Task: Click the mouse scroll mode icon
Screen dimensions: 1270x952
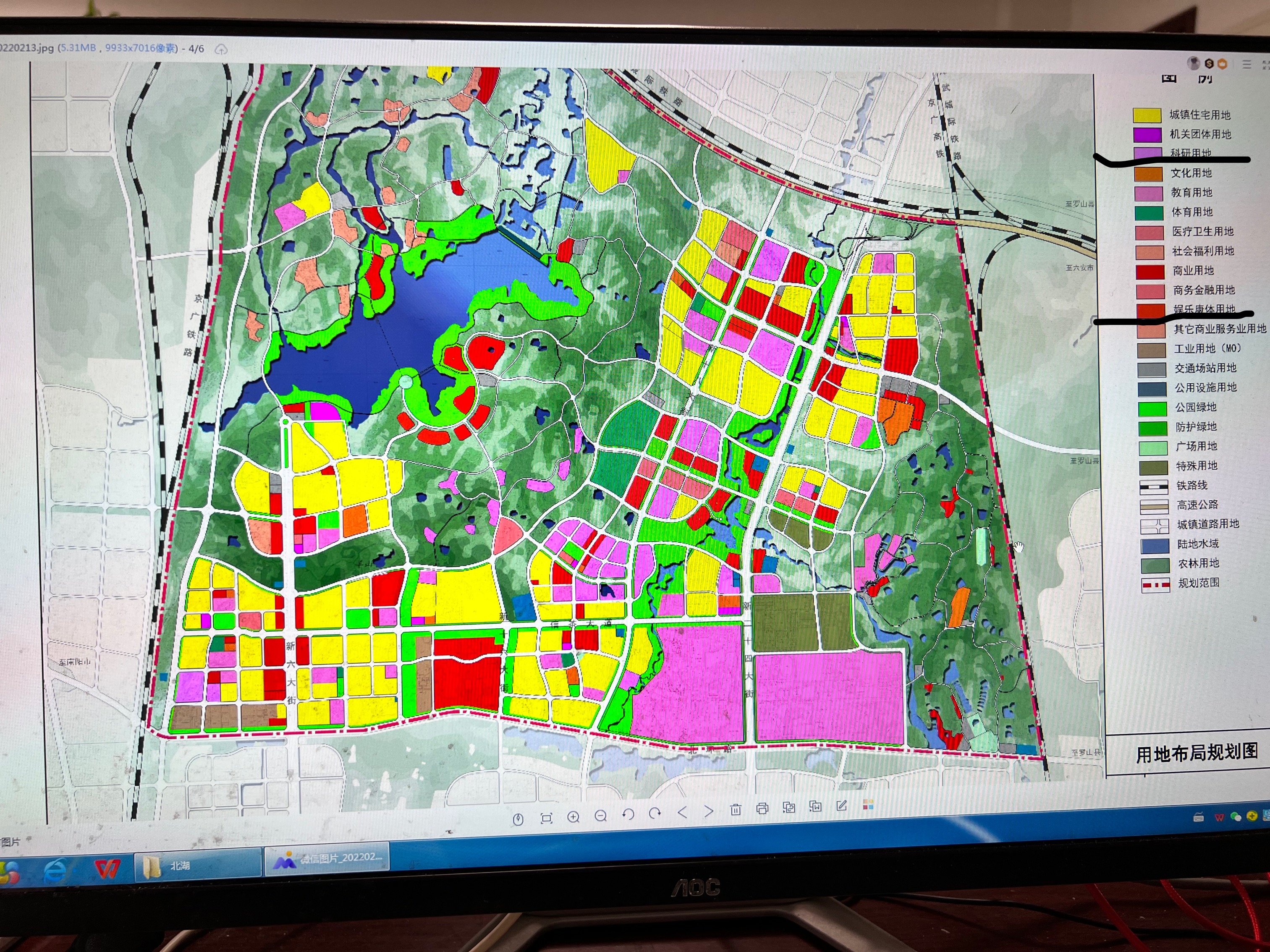Action: (518, 819)
